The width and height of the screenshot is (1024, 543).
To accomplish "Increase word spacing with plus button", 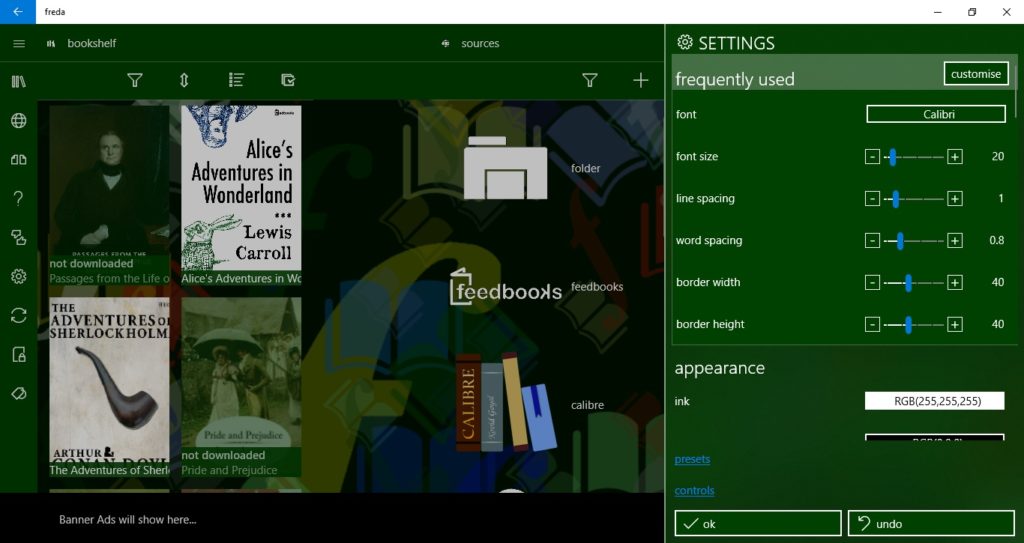I will coord(955,240).
